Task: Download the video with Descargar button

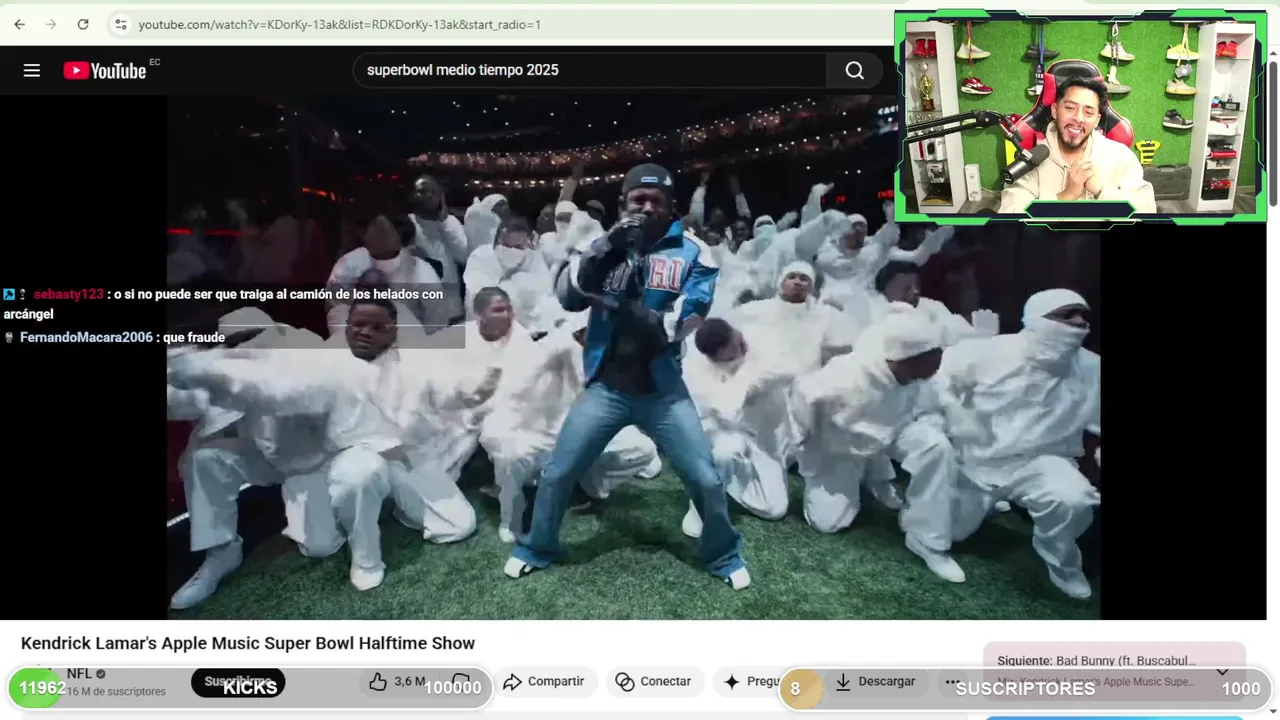Action: (x=875, y=682)
